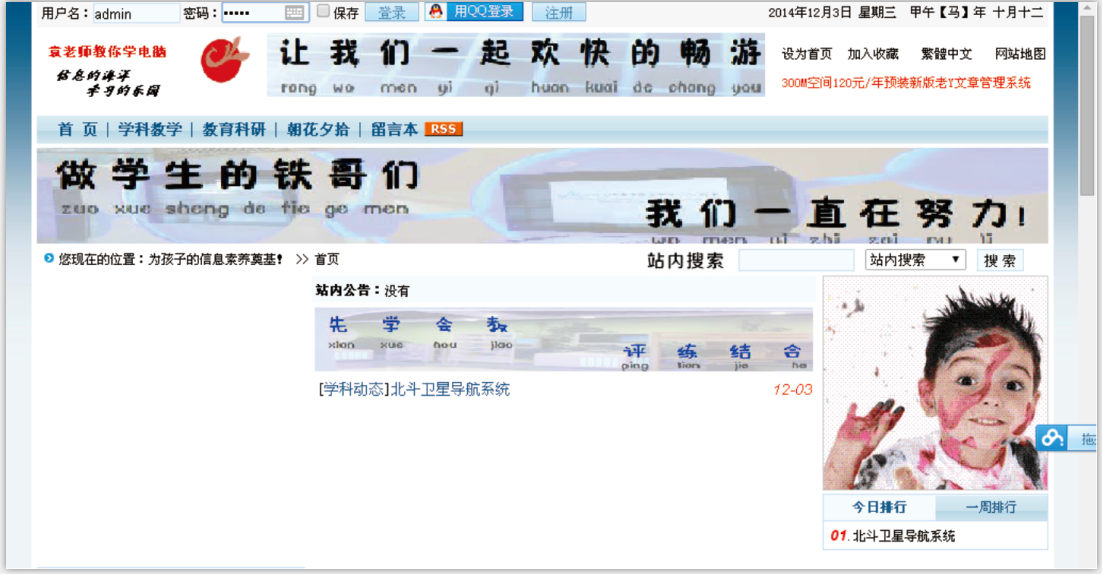Screen dimensions: 1102x574
Task: Go to 首页 in navigation bar
Action: click(77, 129)
